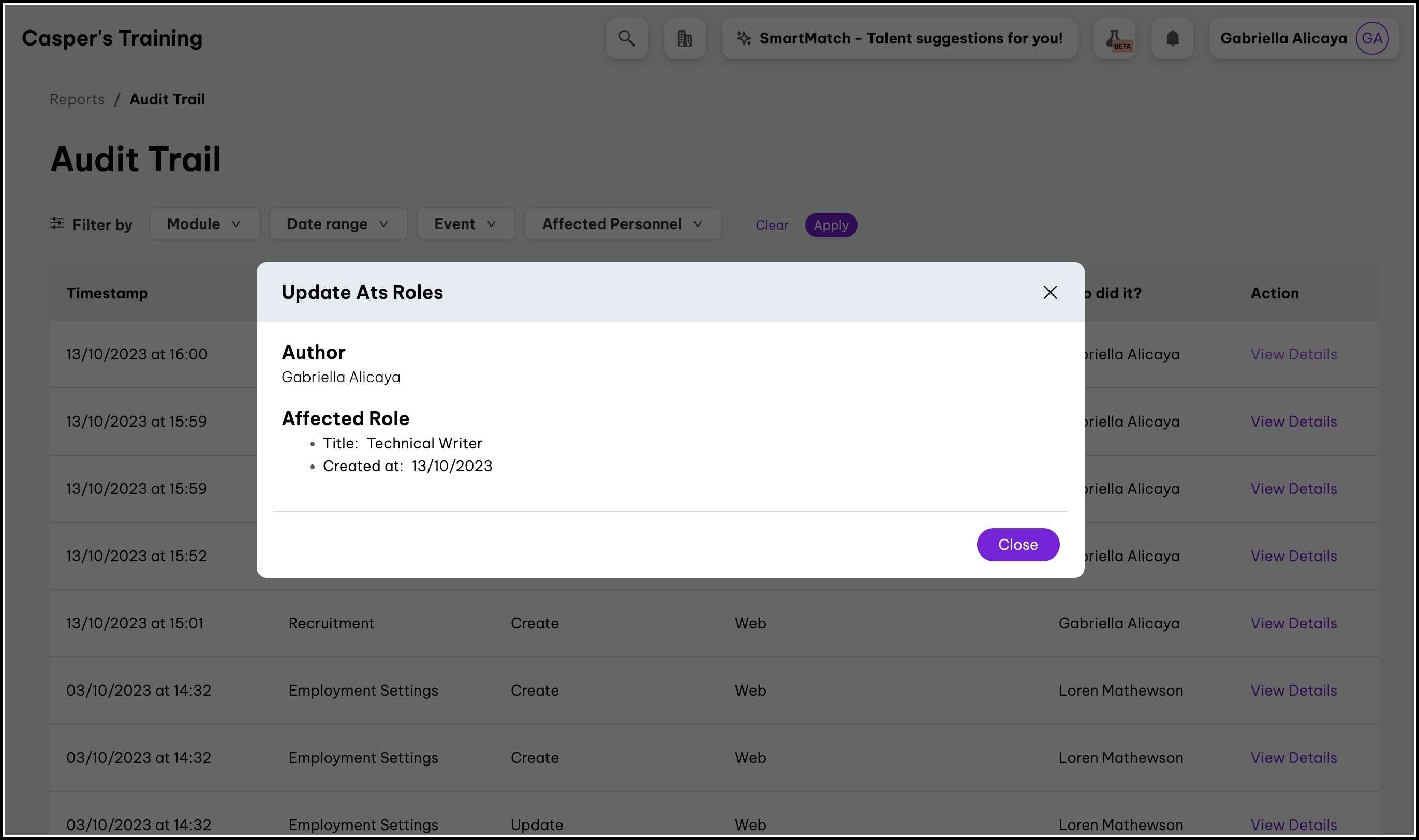View Details for 13/10/2023 16:00 entry

(1293, 354)
